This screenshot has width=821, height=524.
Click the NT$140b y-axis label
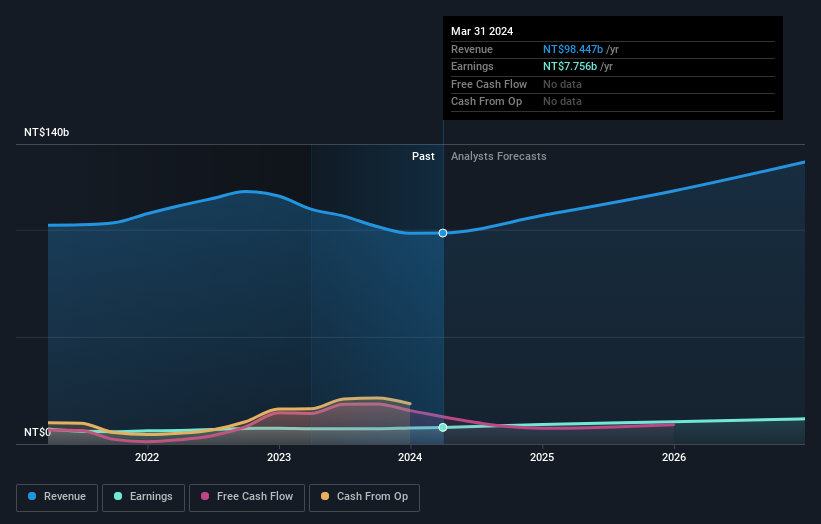point(47,132)
